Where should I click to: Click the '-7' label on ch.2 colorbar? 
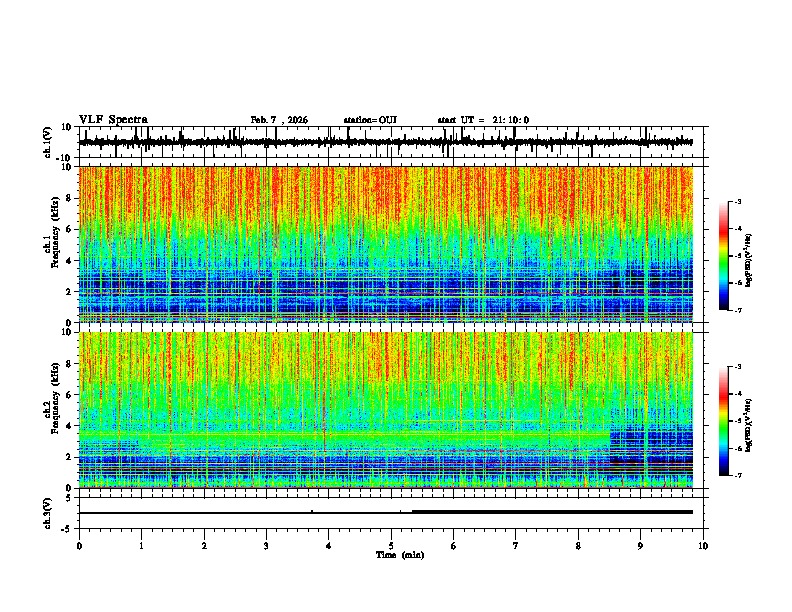(x=738, y=476)
